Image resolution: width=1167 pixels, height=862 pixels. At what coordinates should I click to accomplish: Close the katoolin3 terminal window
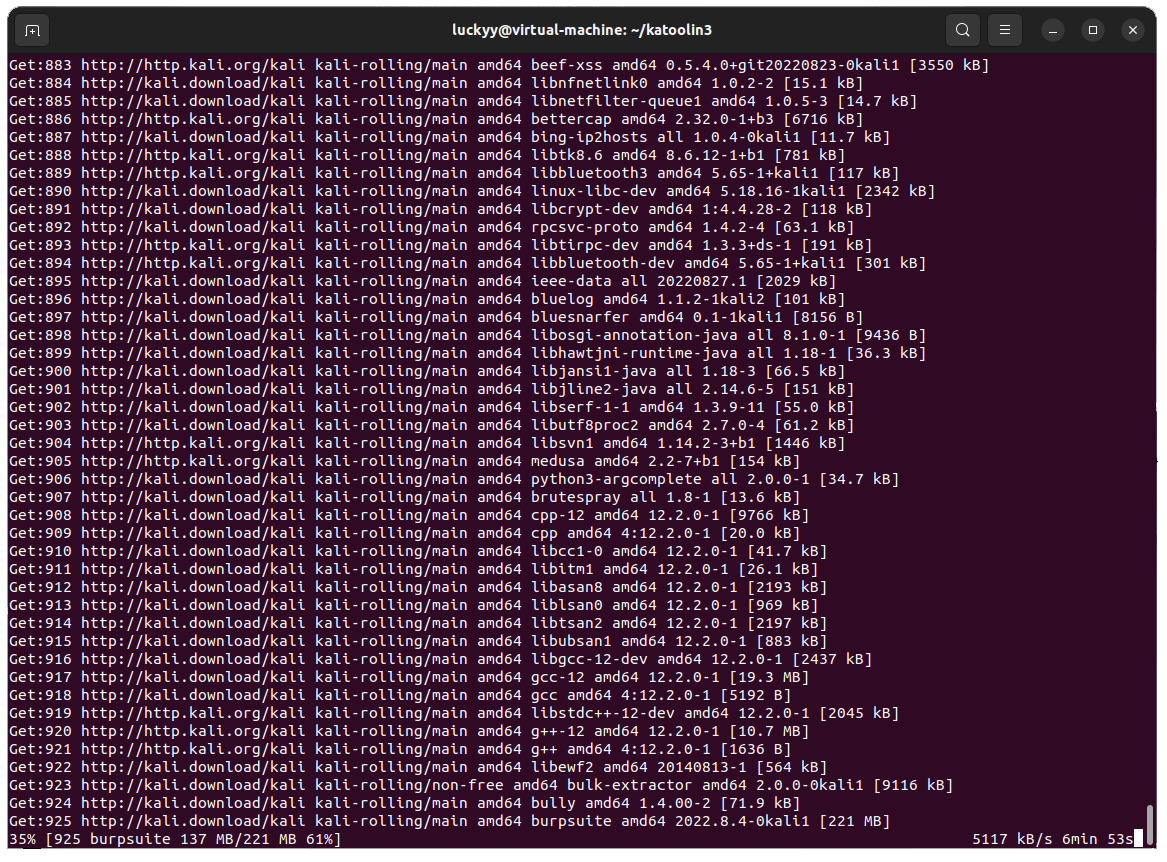pyautogui.click(x=1132, y=30)
